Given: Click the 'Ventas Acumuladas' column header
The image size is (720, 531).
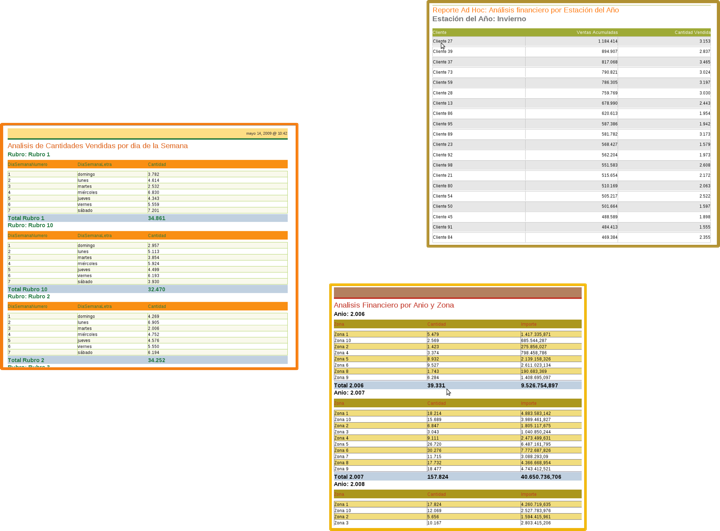Looking at the screenshot, I should tap(597, 32).
